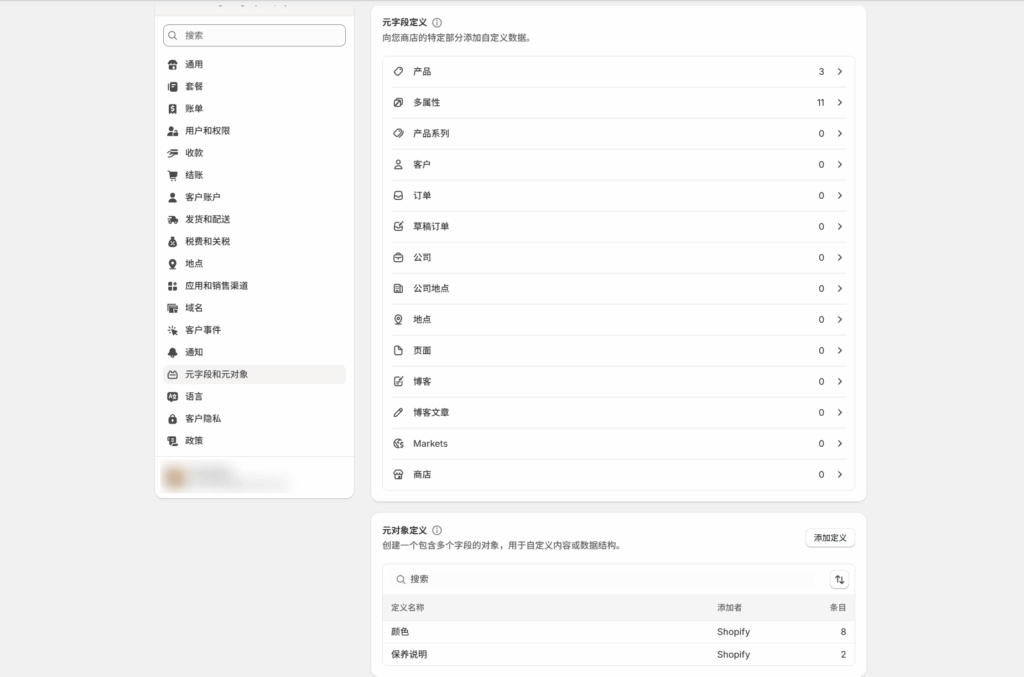Screen dimensions: 1024x677
Task: Open 域名 settings section
Action: [x=194, y=308]
